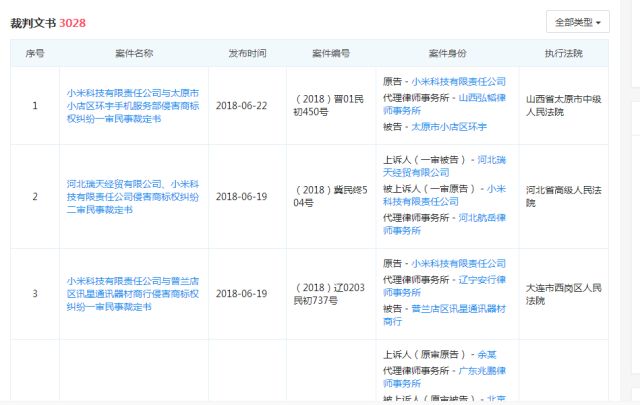The height and width of the screenshot is (405, 640).
Task: Open law firm 山西弘韬律师事务所 link
Action: [x=444, y=104]
